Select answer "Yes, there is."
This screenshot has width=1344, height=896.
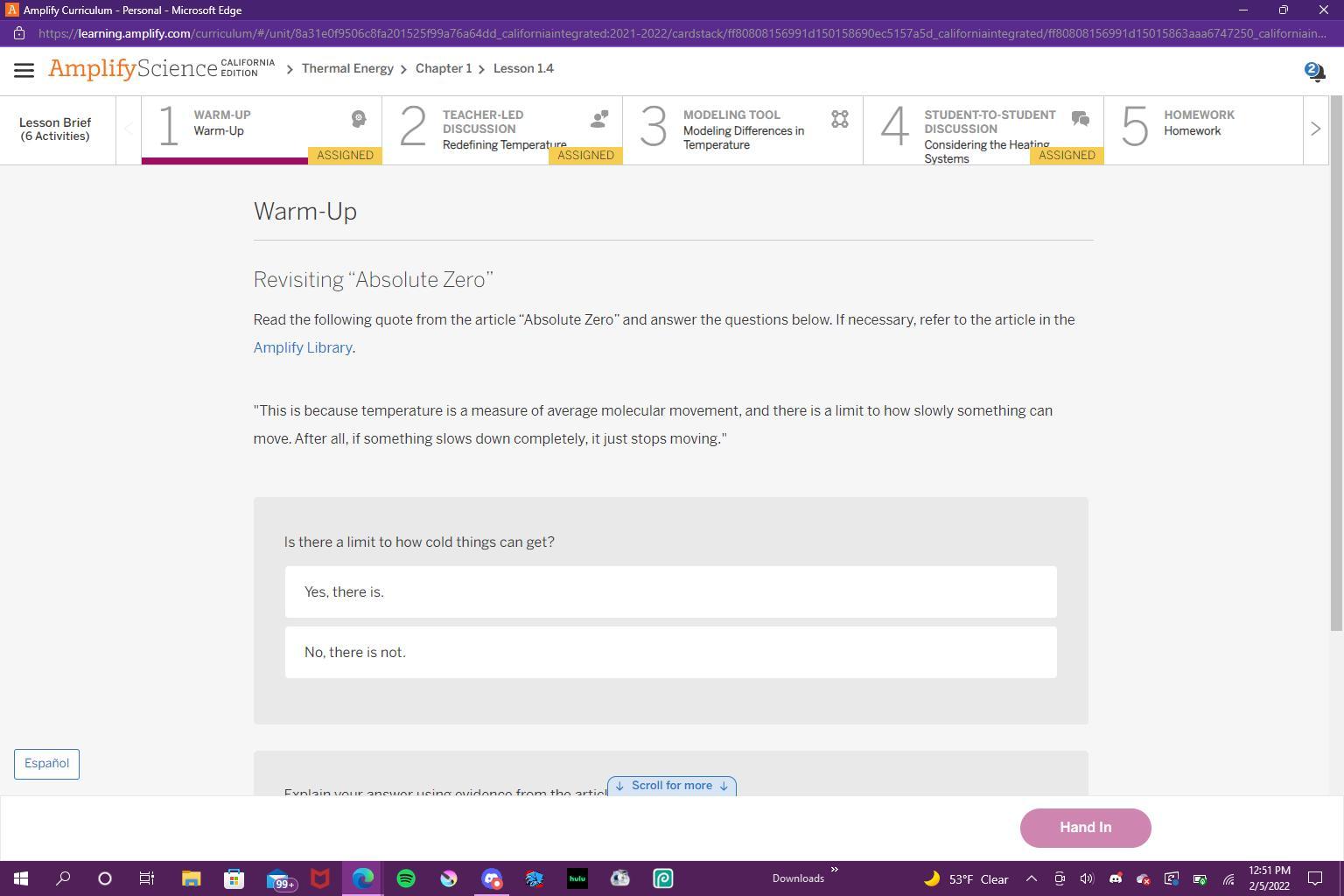click(x=670, y=591)
